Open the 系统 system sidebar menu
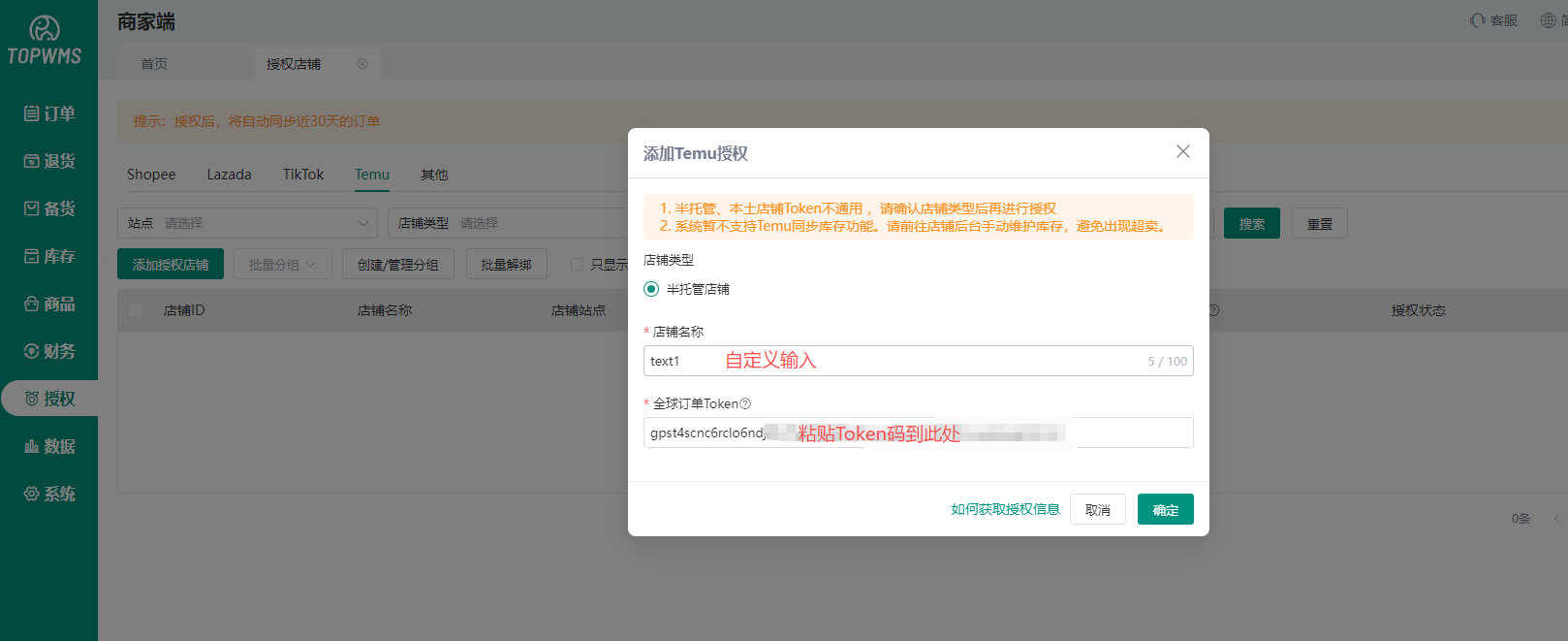Viewport: 1568px width, 641px height. click(48, 494)
